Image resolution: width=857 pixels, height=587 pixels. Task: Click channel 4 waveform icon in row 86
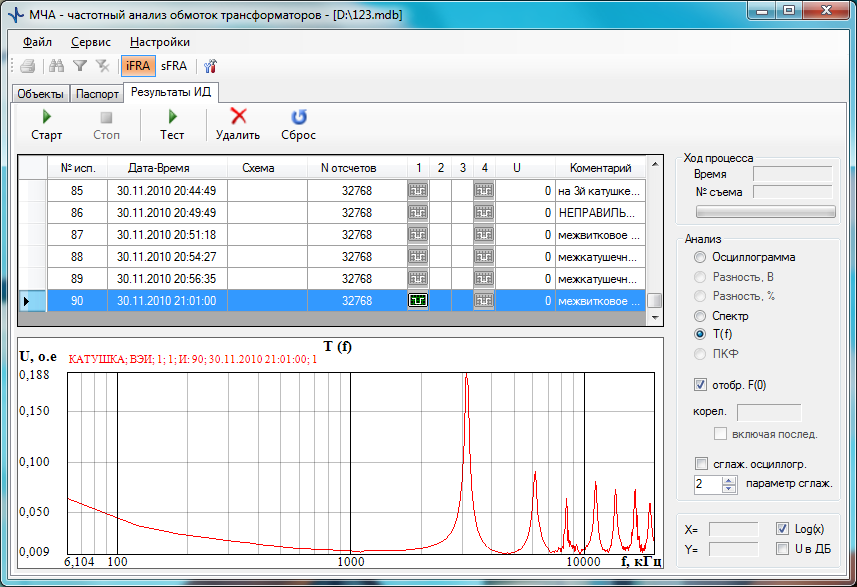[x=484, y=212]
